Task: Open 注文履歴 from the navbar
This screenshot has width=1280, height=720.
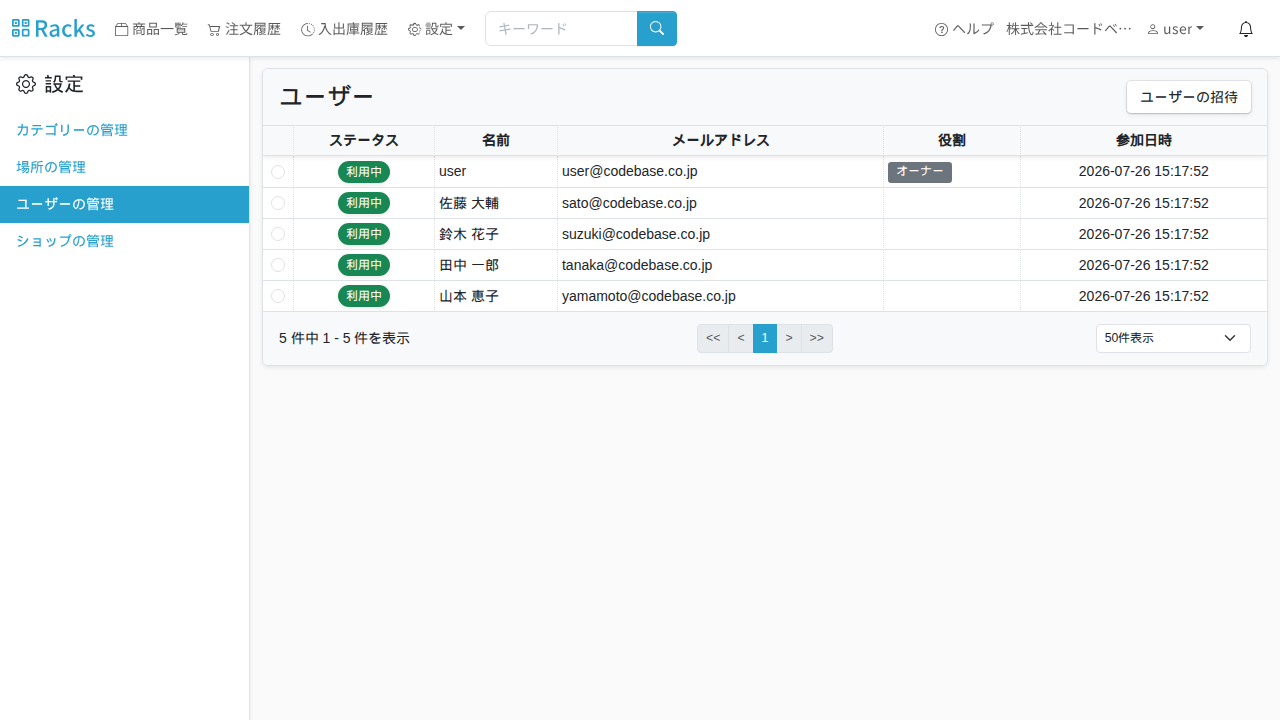Action: (x=243, y=29)
